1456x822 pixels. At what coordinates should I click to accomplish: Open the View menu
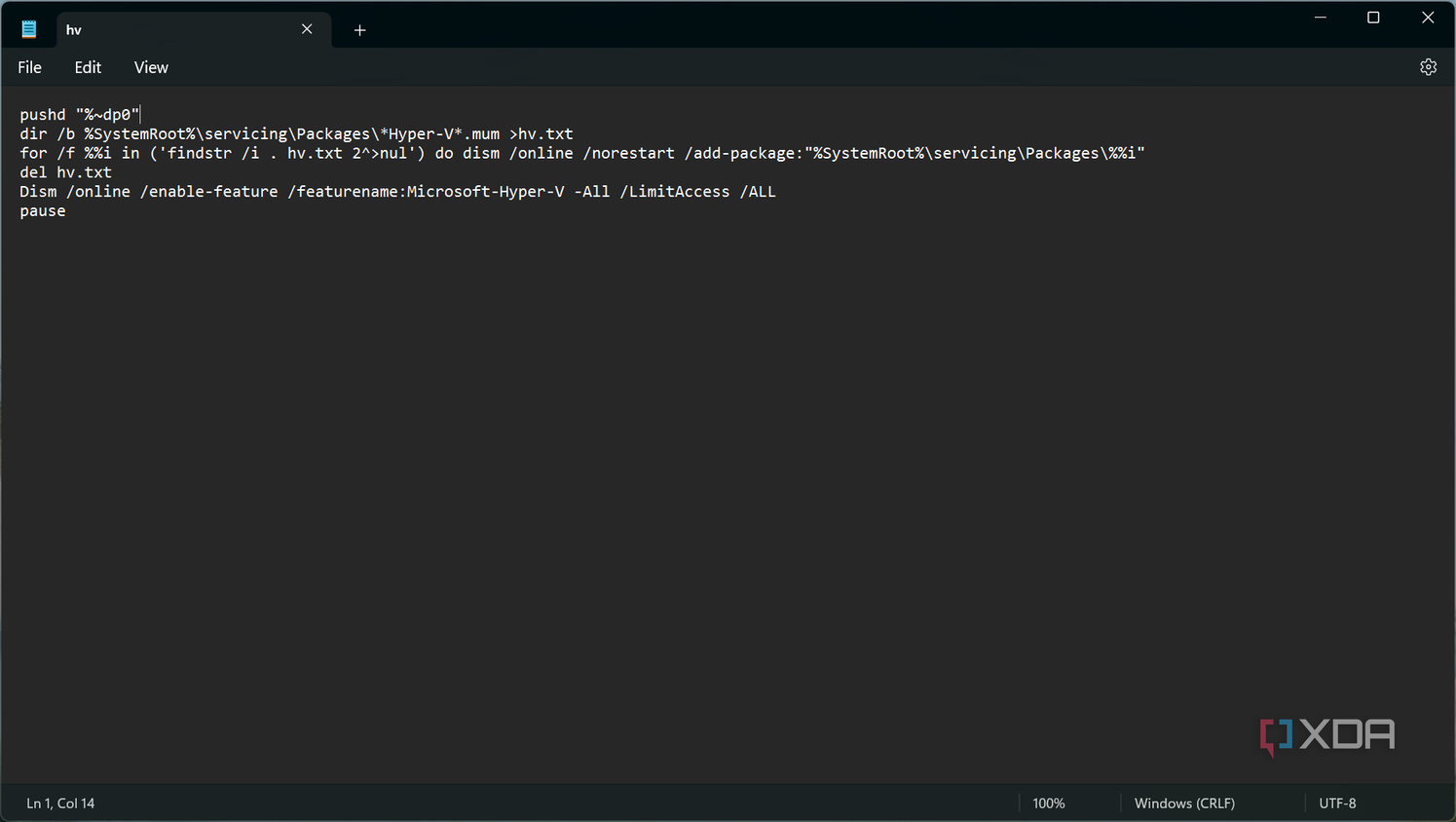coord(151,67)
